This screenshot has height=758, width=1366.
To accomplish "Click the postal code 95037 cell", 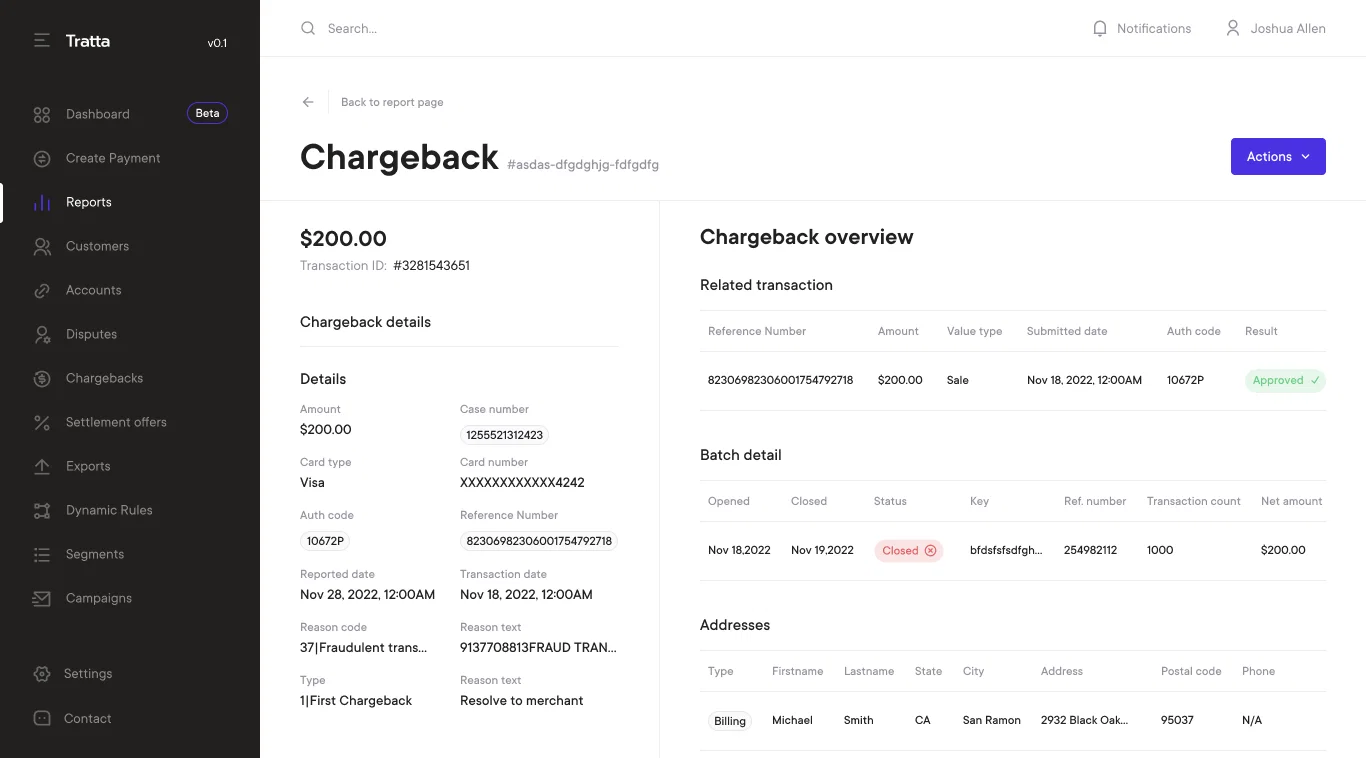I will pos(1177,720).
